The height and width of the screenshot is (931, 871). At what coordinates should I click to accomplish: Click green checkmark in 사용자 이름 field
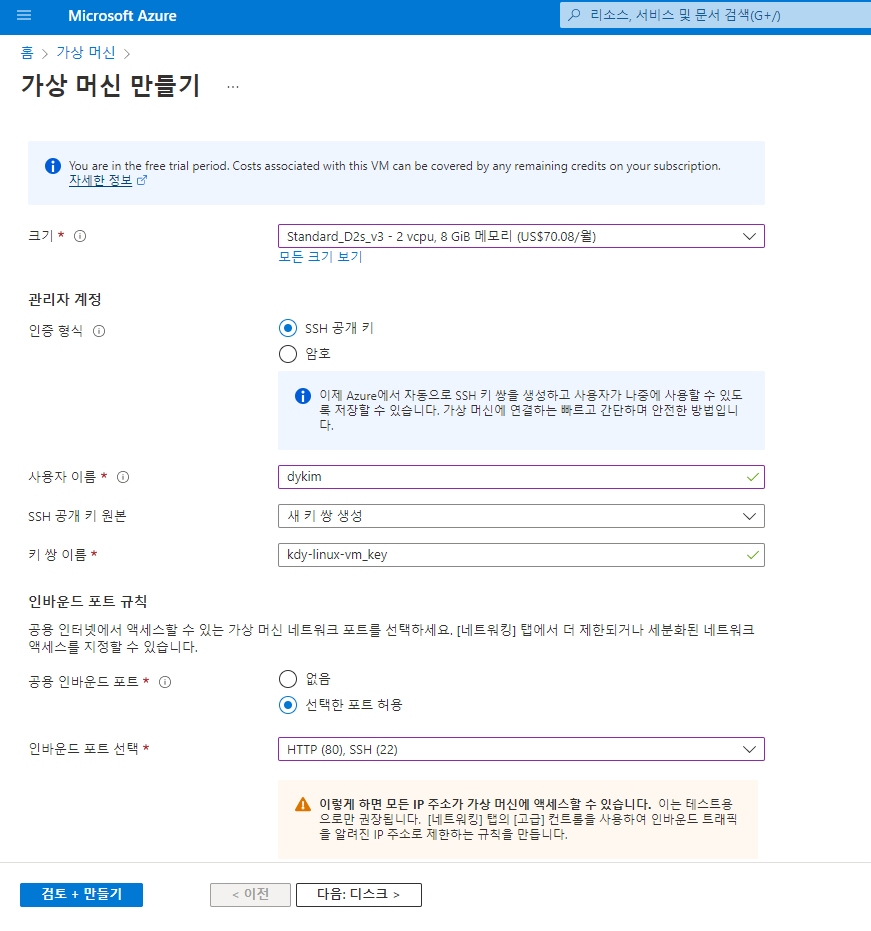tap(752, 477)
